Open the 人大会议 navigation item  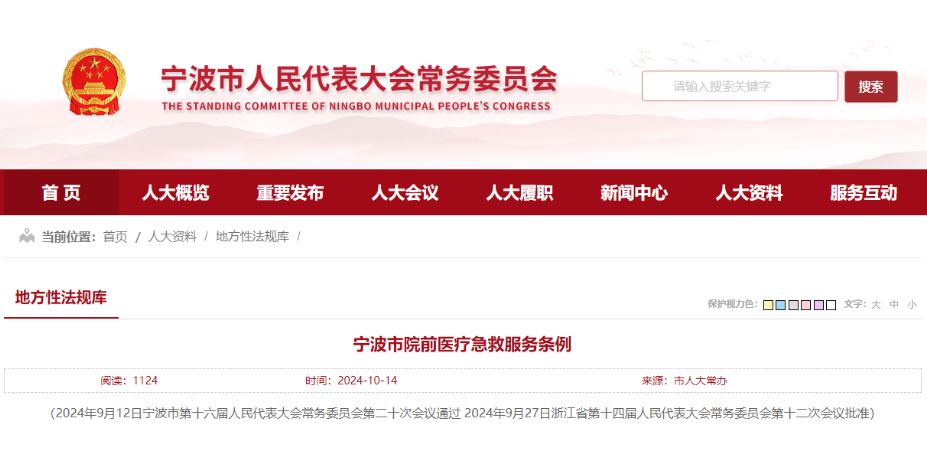[405, 193]
